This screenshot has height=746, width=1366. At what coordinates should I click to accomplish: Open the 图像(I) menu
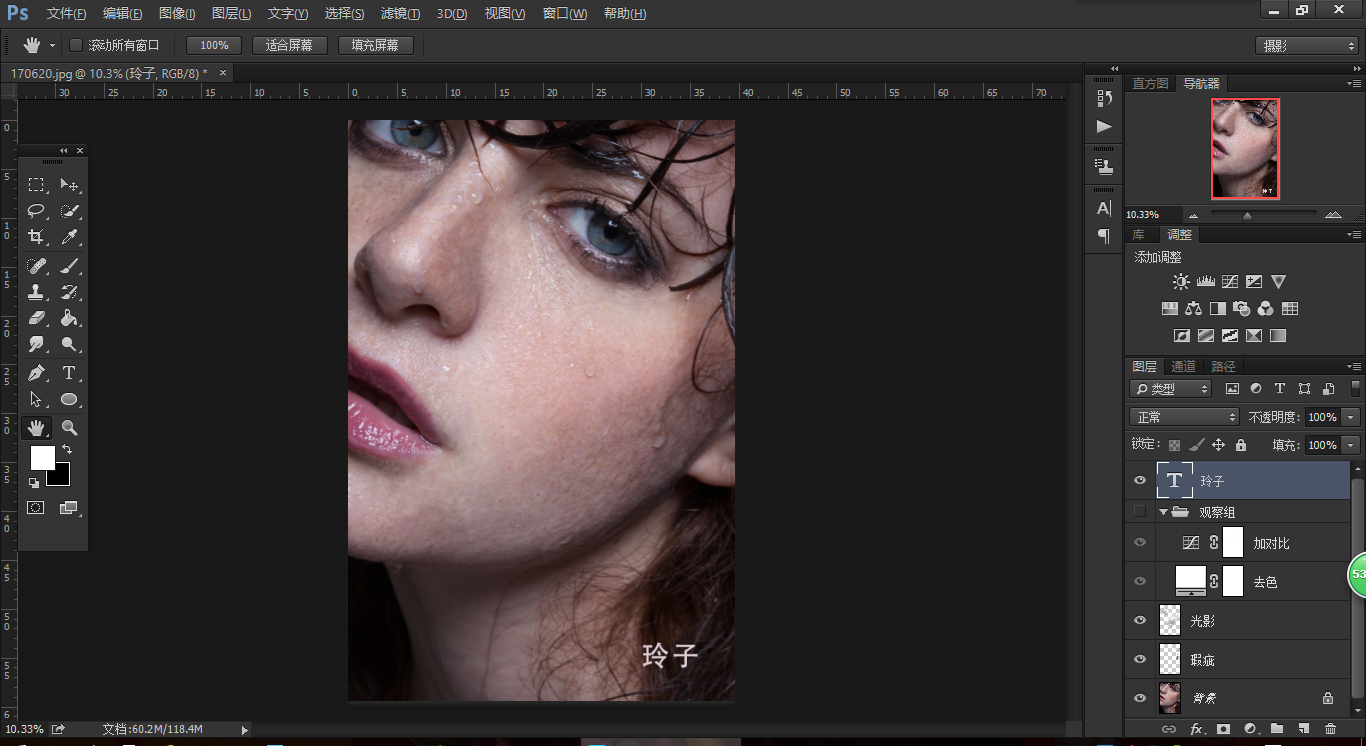tap(177, 14)
